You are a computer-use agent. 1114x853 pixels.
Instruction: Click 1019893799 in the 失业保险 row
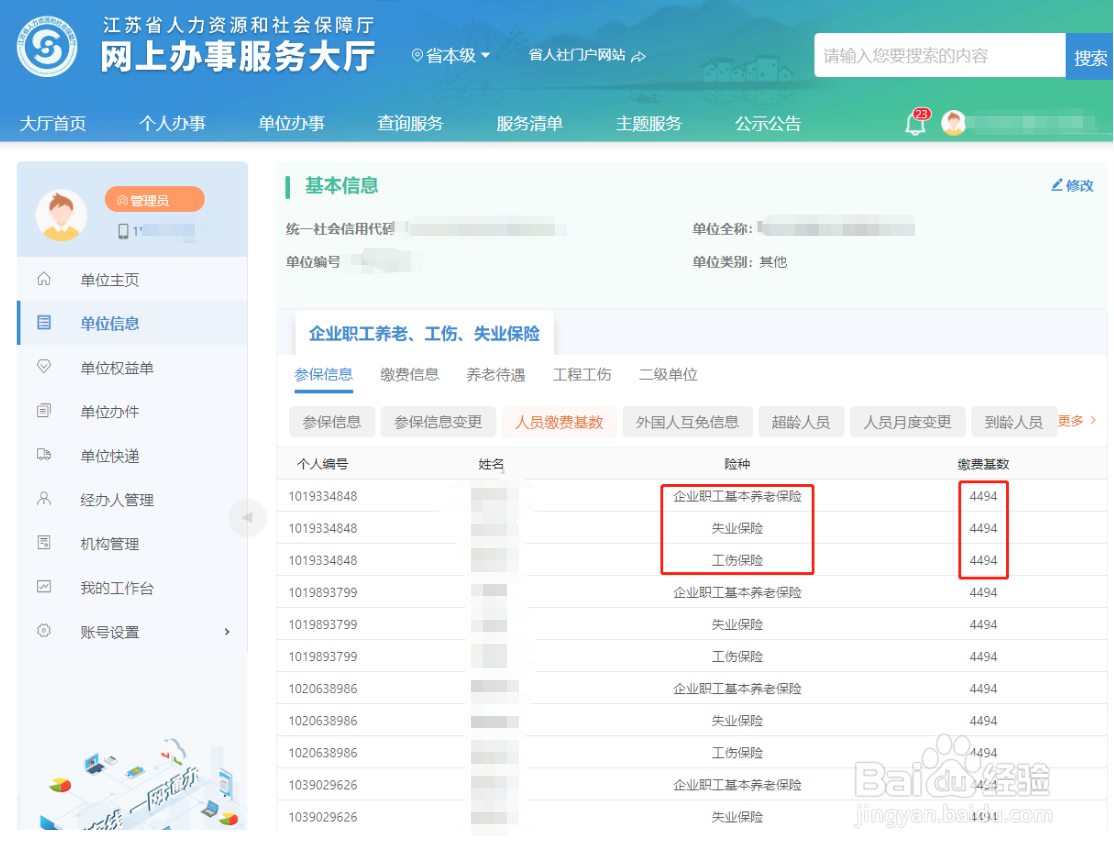(323, 624)
